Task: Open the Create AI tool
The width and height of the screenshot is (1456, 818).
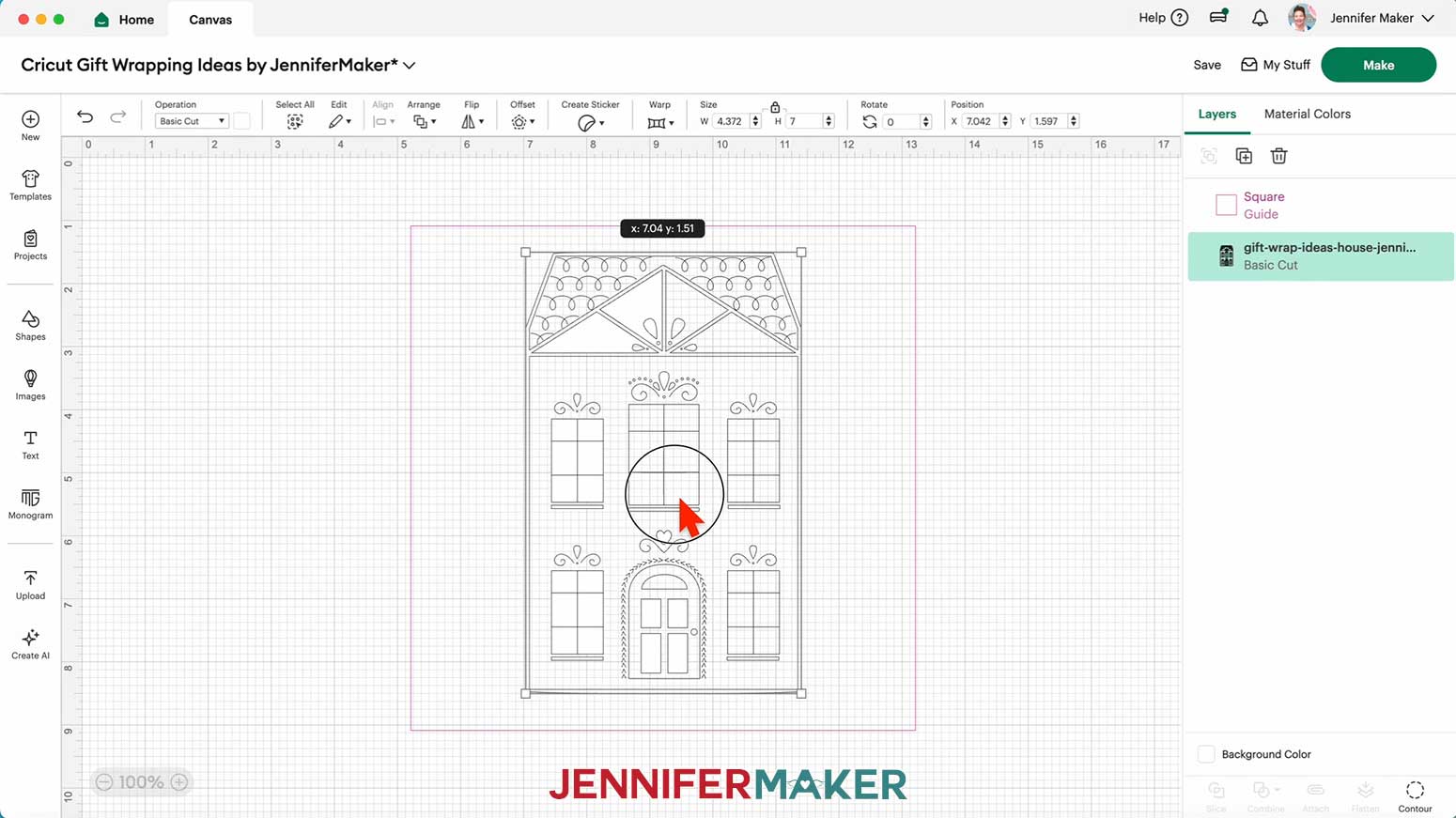Action: [30, 644]
